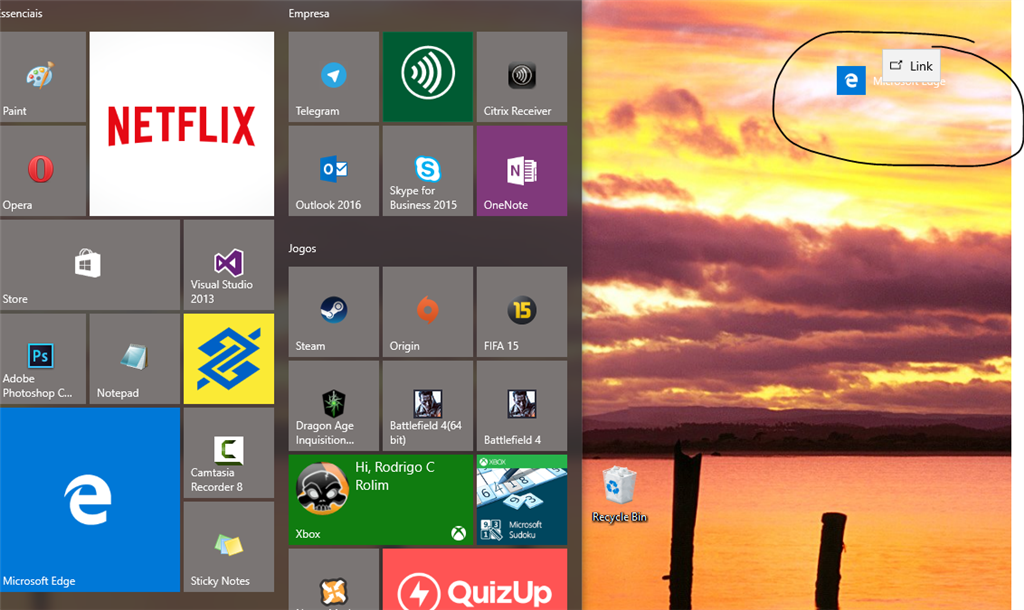Launch Battlefield 4(64 bit) tile

428,406
